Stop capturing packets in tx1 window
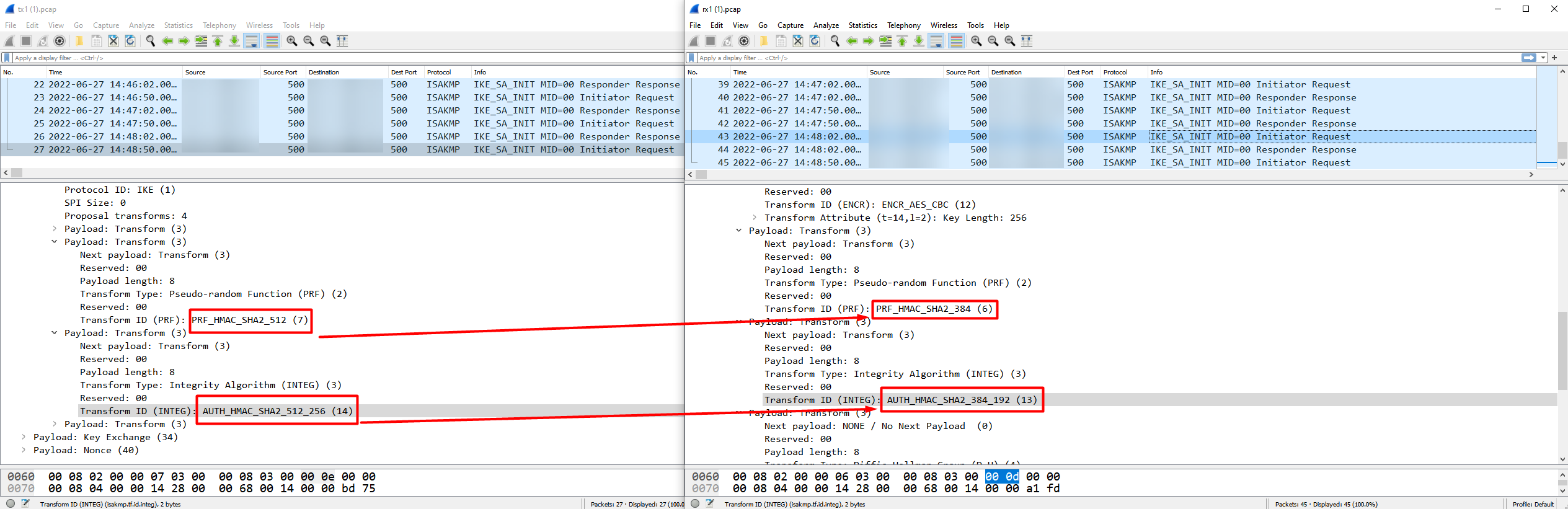1568x509 pixels. pyautogui.click(x=26, y=41)
